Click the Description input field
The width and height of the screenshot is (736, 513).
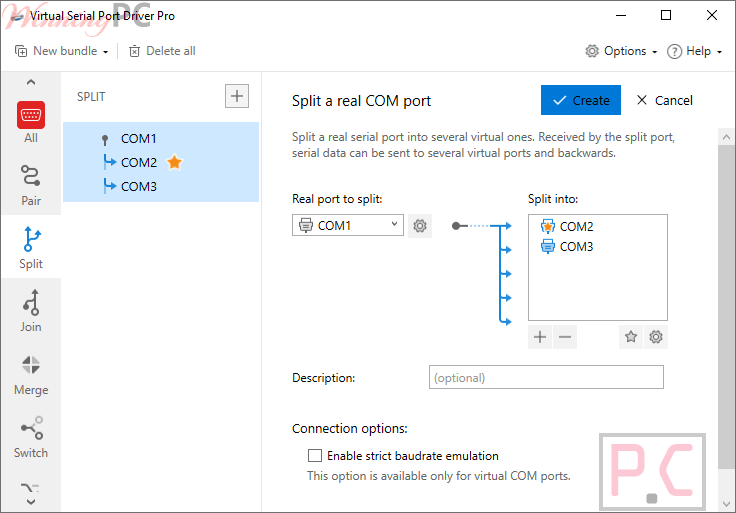coord(546,377)
